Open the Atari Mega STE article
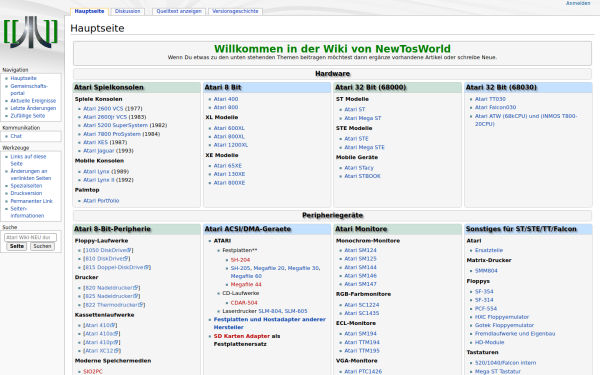The image size is (600, 375). [364, 147]
